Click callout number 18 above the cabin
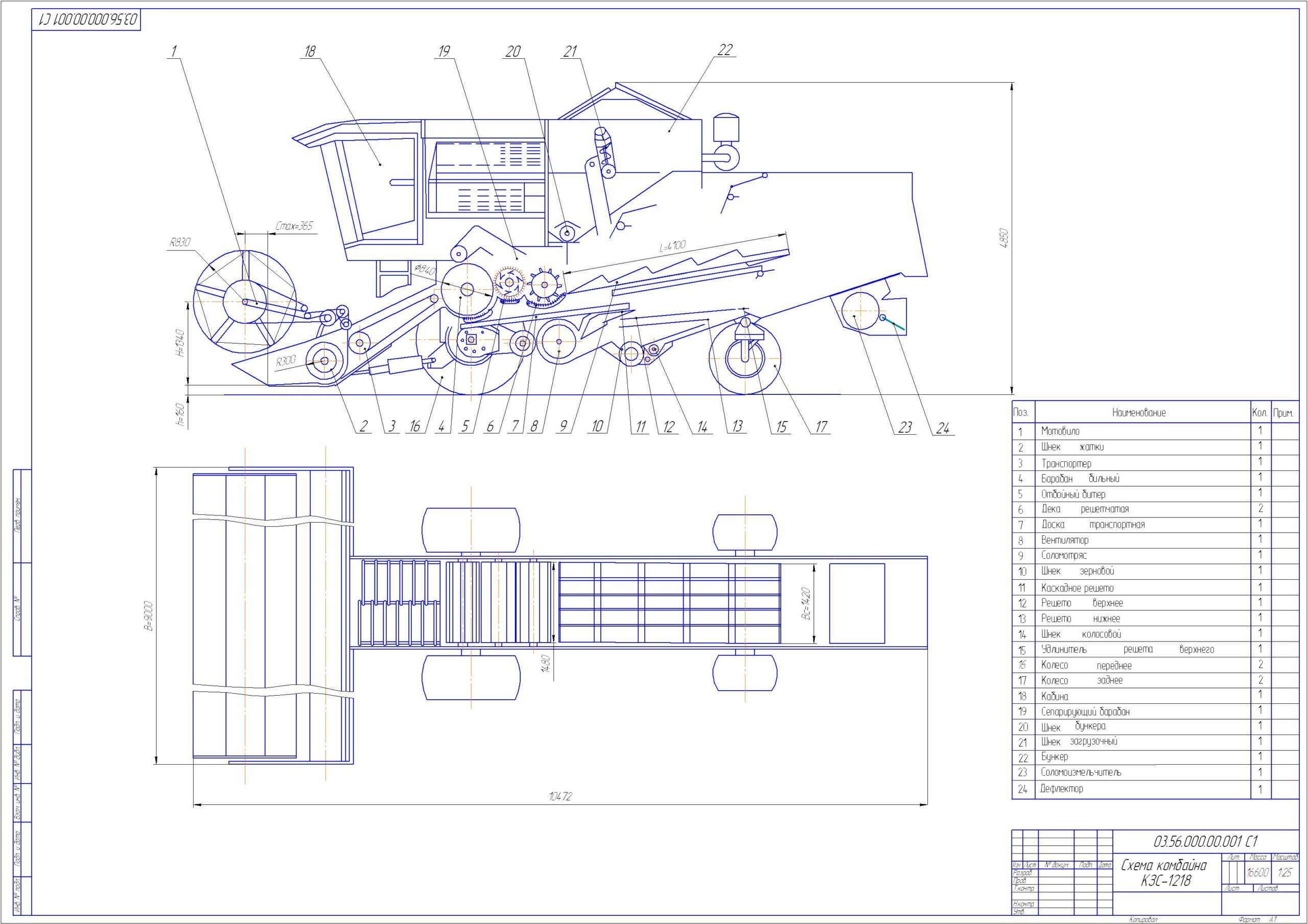 point(309,51)
